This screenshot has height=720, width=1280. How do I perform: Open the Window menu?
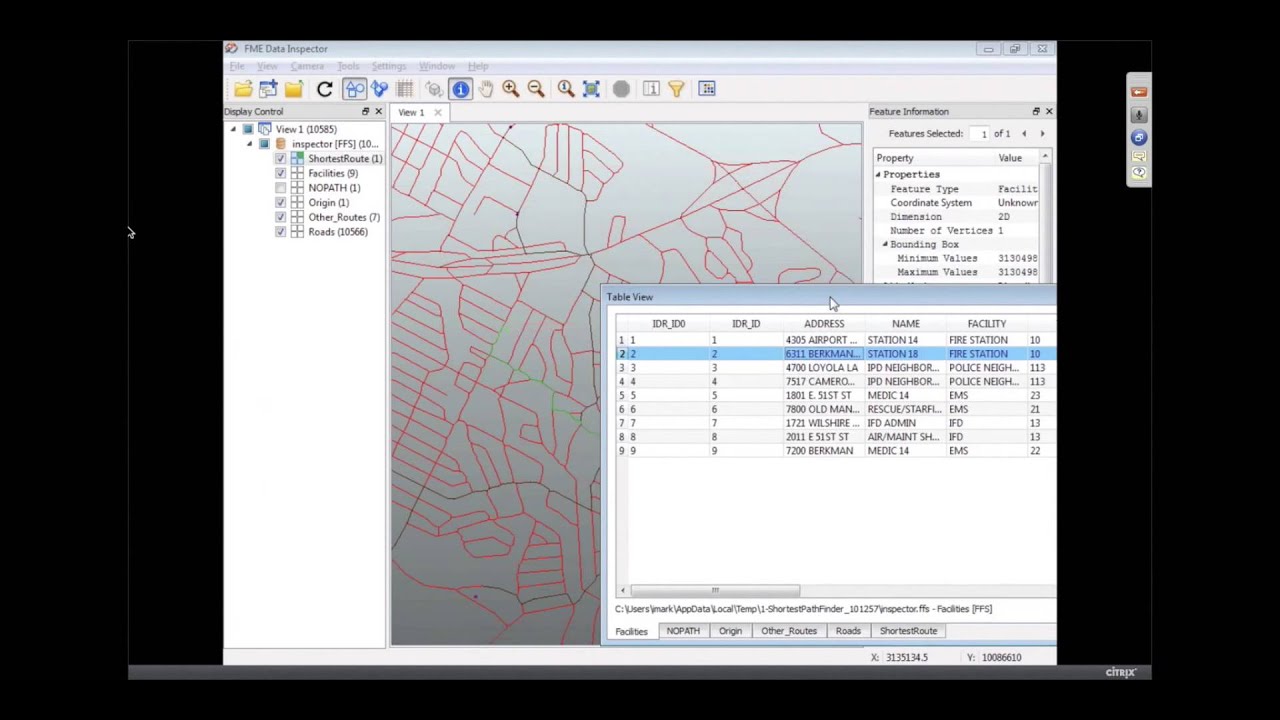tap(437, 66)
